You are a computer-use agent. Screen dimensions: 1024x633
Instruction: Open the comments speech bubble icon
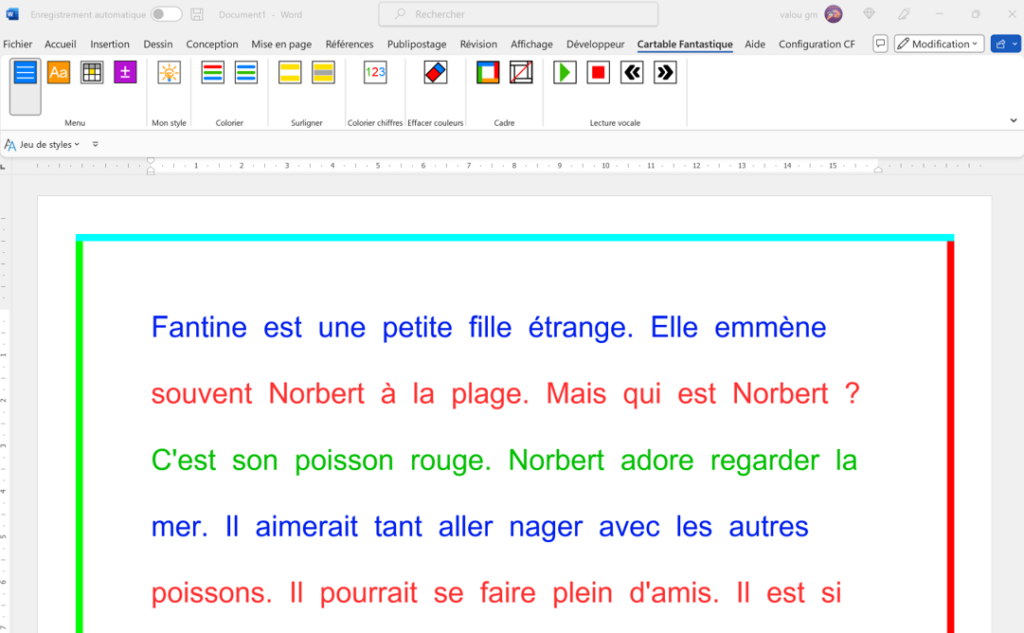click(880, 44)
